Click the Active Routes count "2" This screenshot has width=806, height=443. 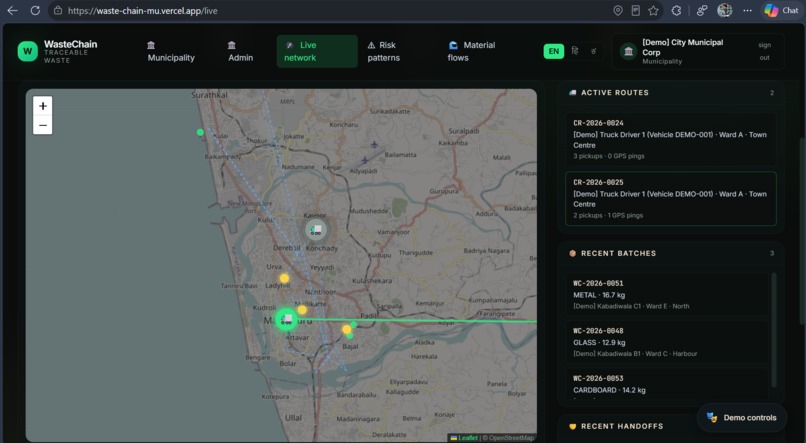pyautogui.click(x=772, y=93)
